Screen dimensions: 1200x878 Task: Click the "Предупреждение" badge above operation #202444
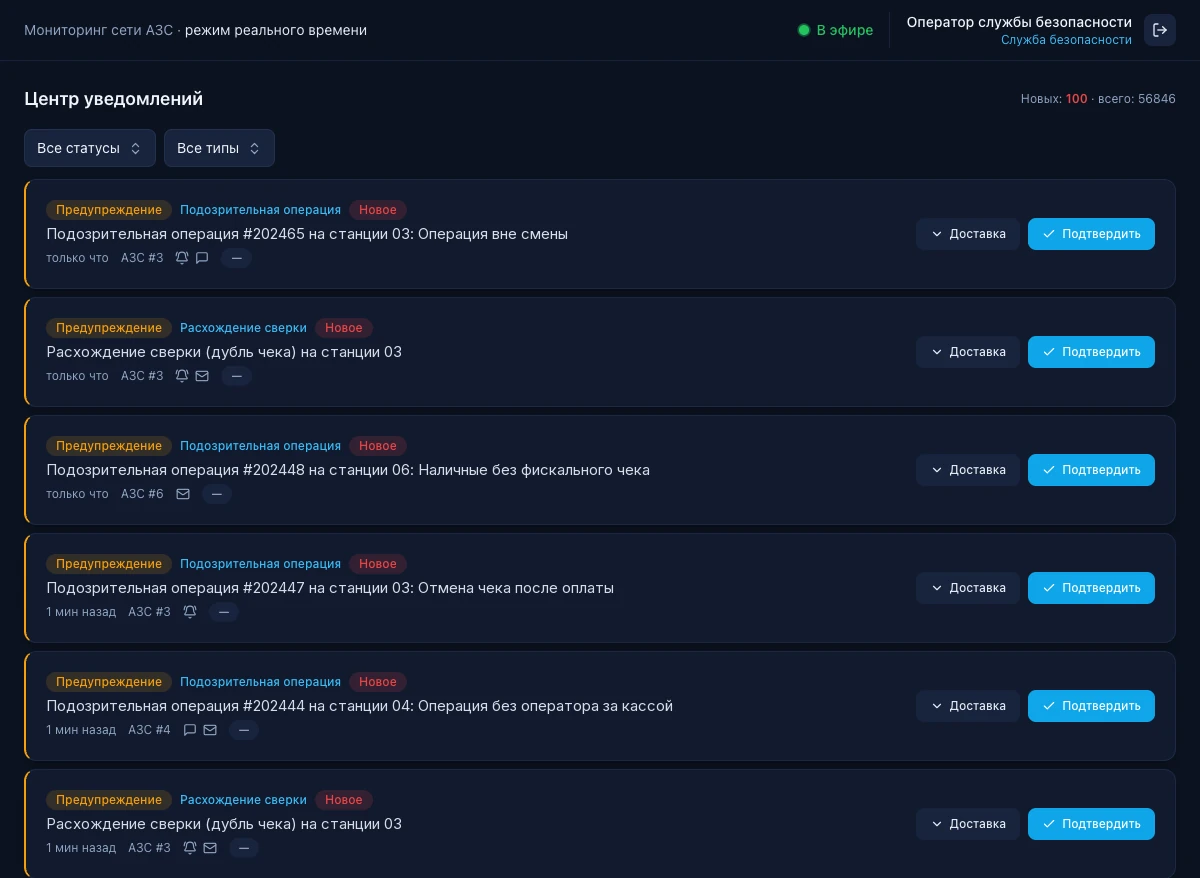[x=109, y=682]
